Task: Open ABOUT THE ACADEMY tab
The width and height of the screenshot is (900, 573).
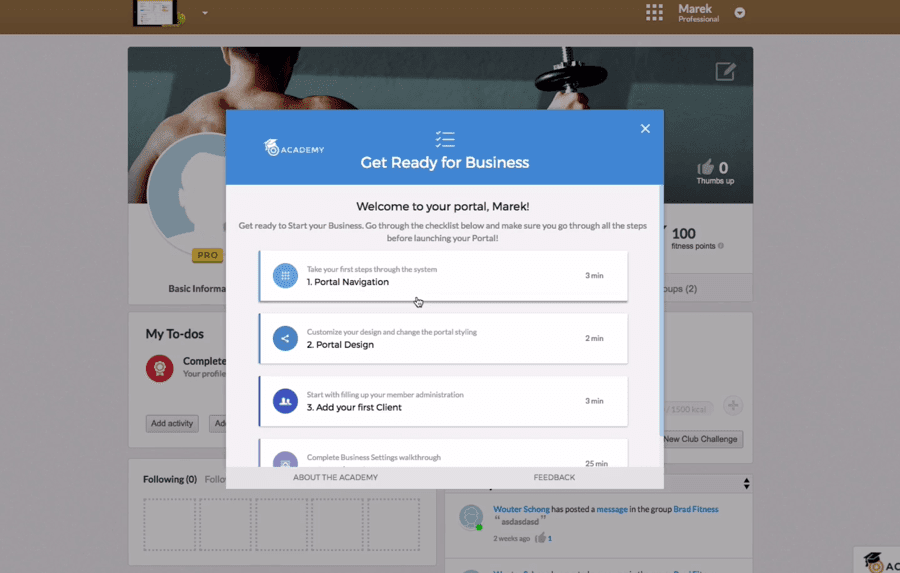Action: [335, 478]
